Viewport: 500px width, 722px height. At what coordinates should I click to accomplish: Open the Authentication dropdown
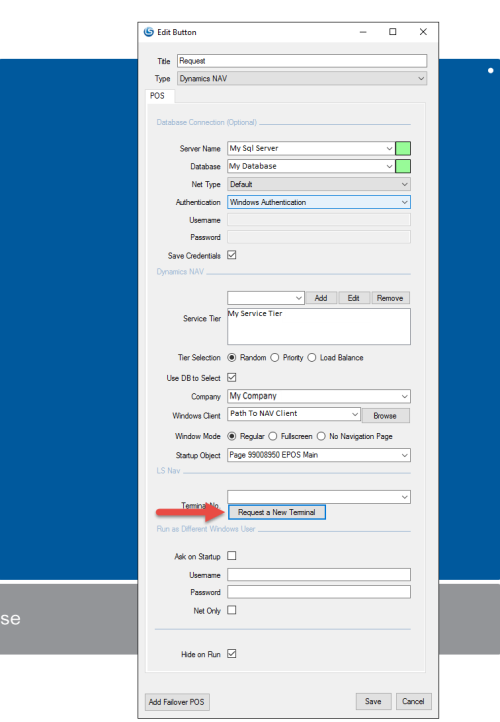pyautogui.click(x=319, y=202)
